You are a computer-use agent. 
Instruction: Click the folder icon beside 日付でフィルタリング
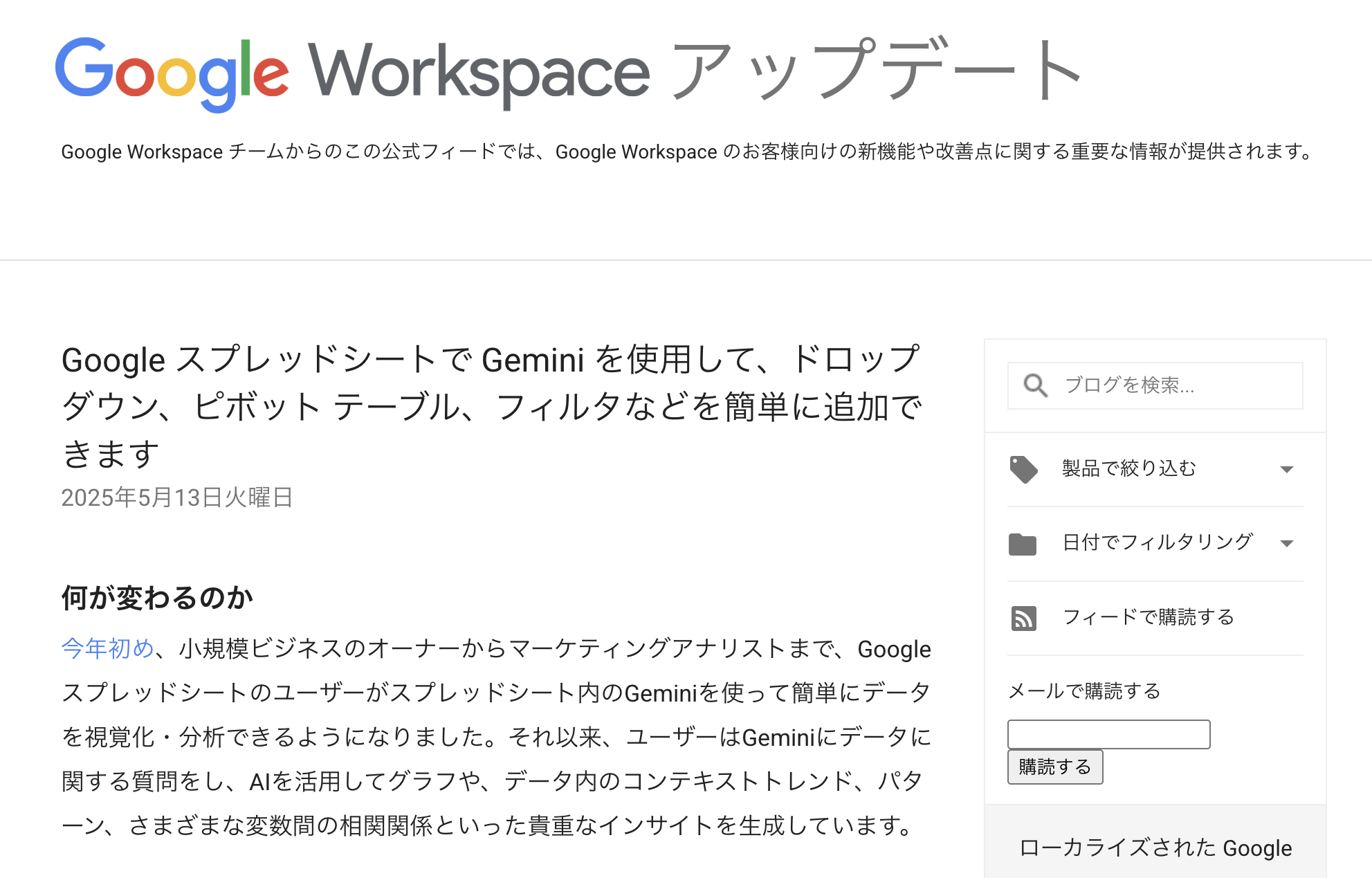point(1024,544)
